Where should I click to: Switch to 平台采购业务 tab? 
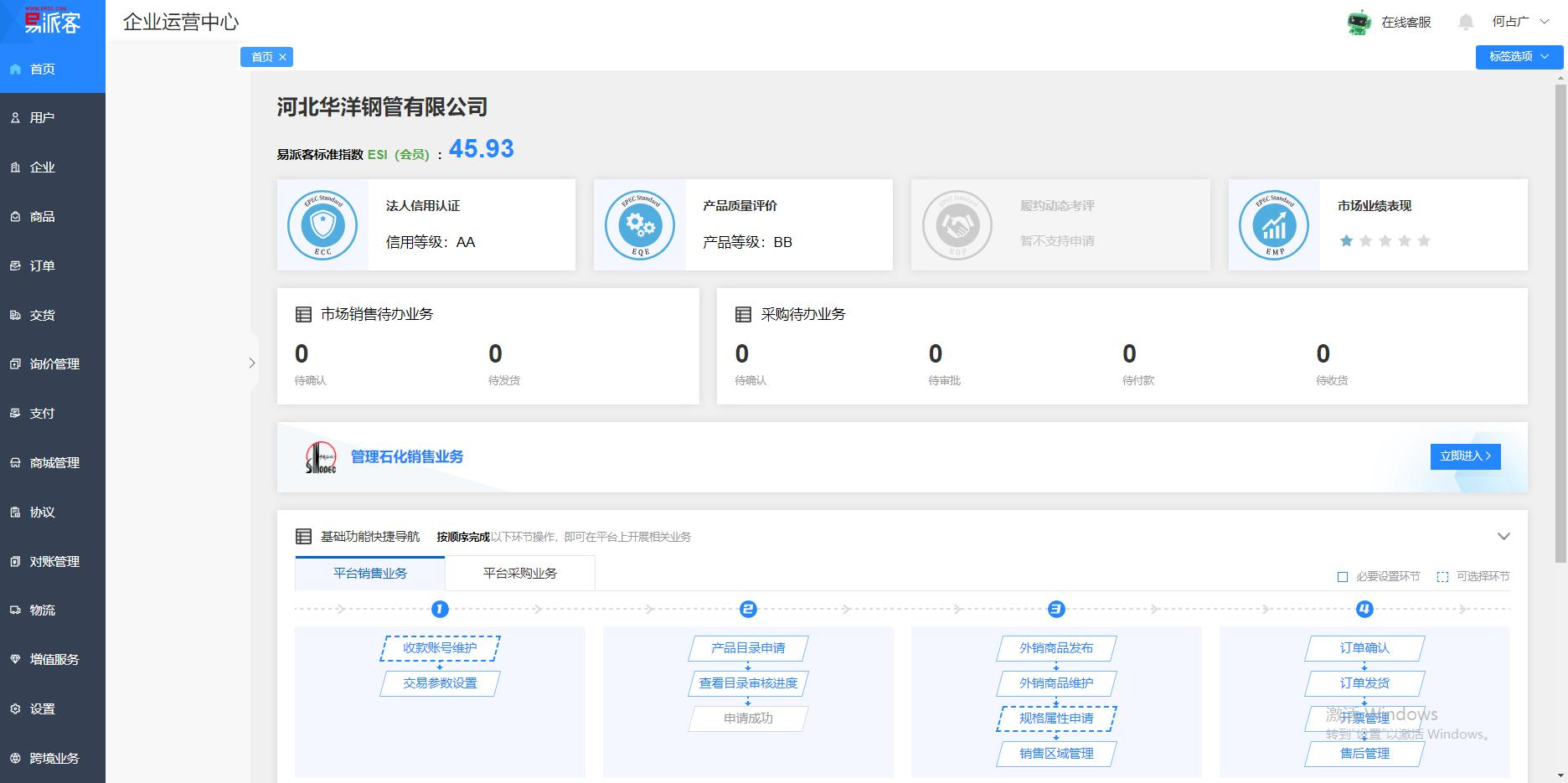coord(520,574)
